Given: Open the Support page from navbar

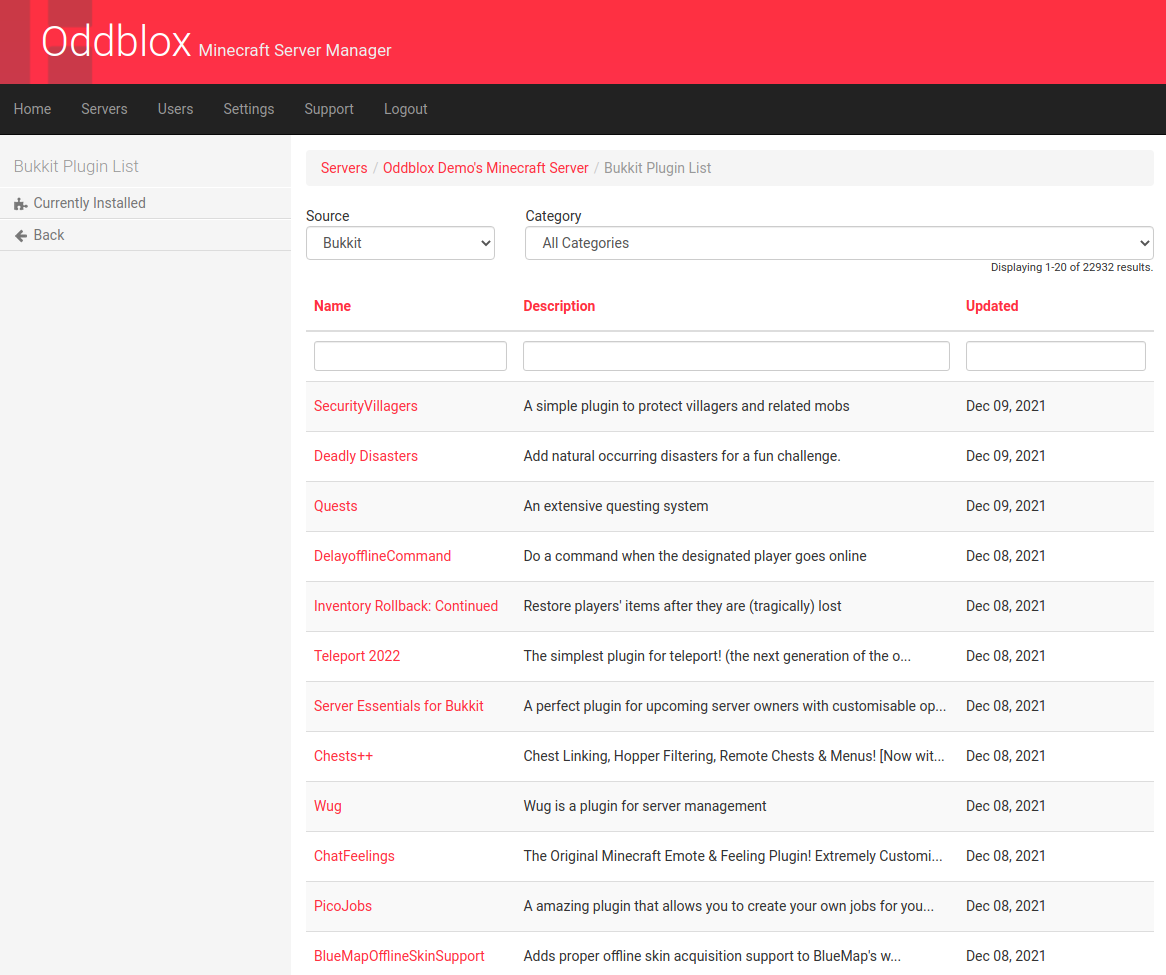Looking at the screenshot, I should click(x=329, y=109).
